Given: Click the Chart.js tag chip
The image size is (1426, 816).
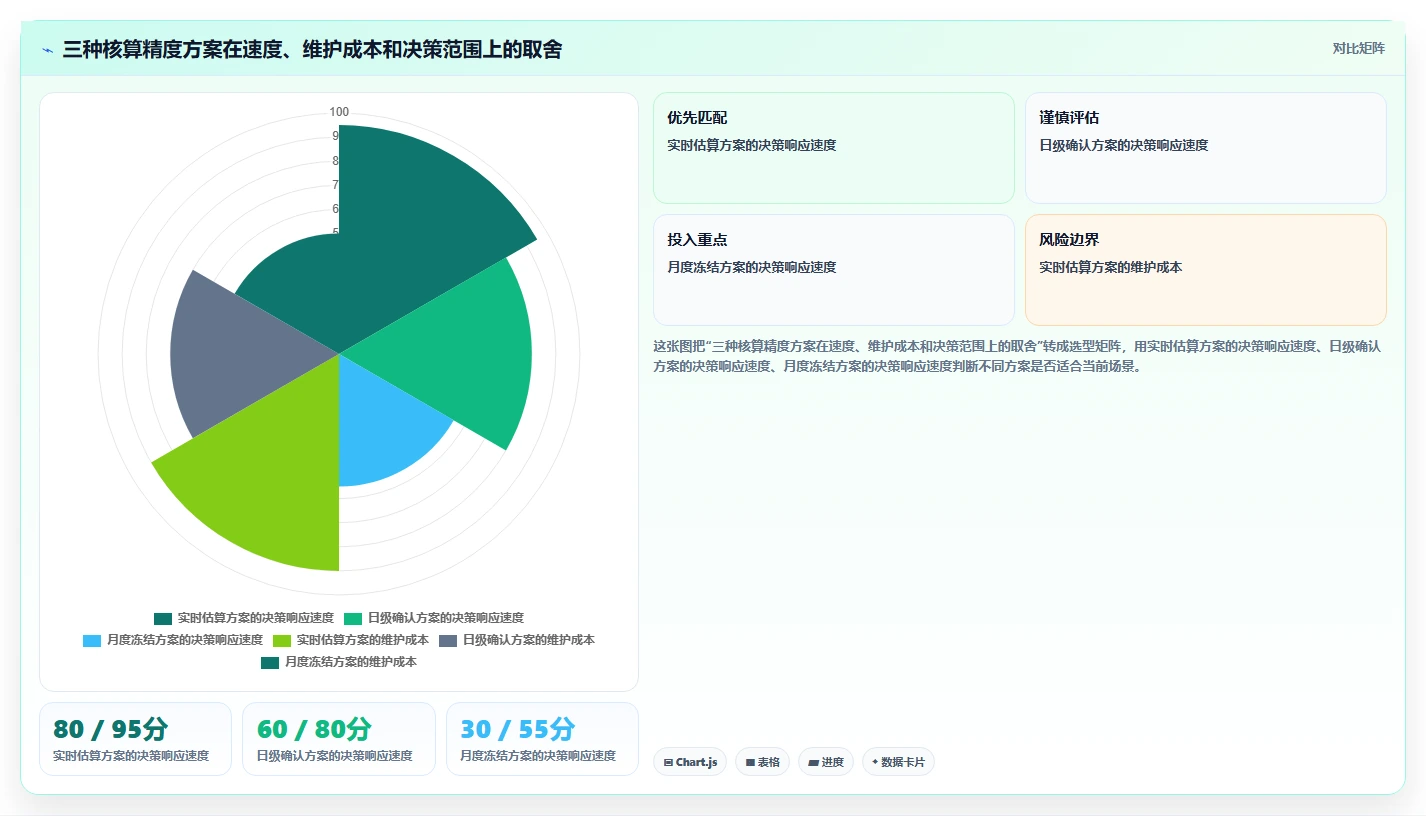Looking at the screenshot, I should (690, 762).
